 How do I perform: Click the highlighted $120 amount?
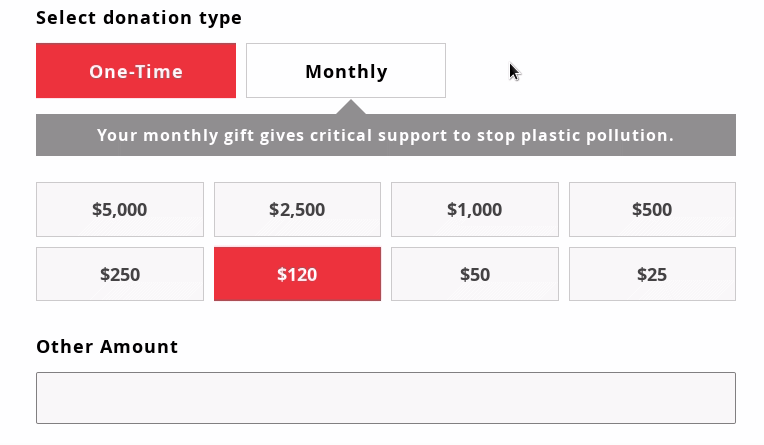pyautogui.click(x=297, y=274)
